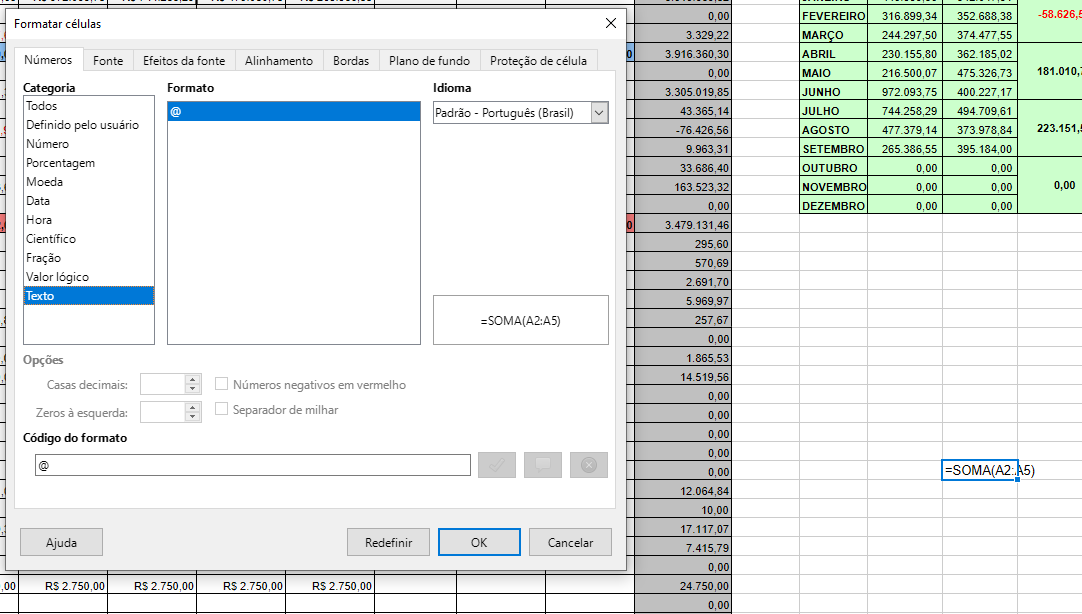Open the Proteção de célula tab
This screenshot has height=614, width=1082.
coord(539,61)
